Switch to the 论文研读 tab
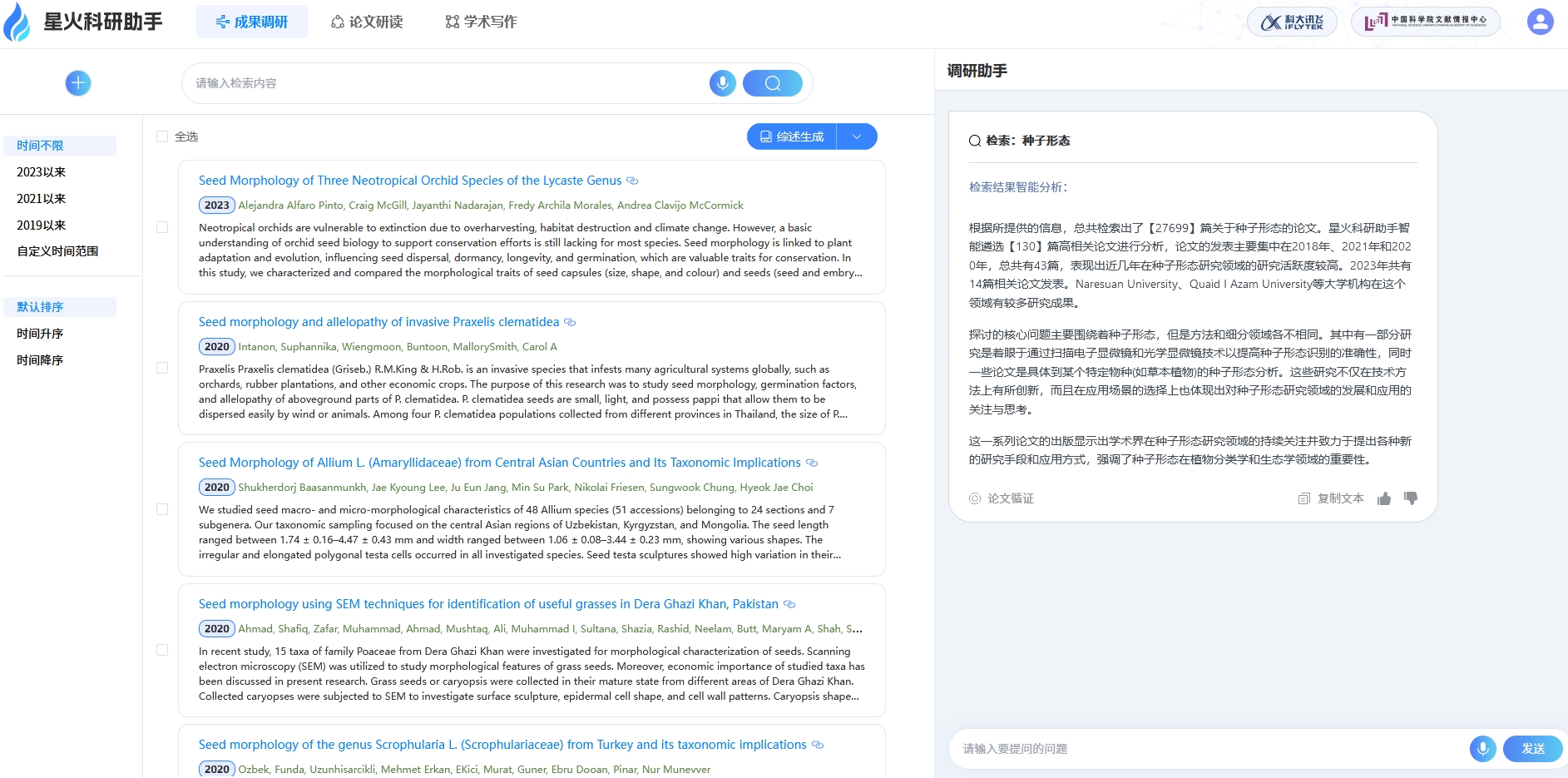The image size is (1568, 778). point(367,22)
